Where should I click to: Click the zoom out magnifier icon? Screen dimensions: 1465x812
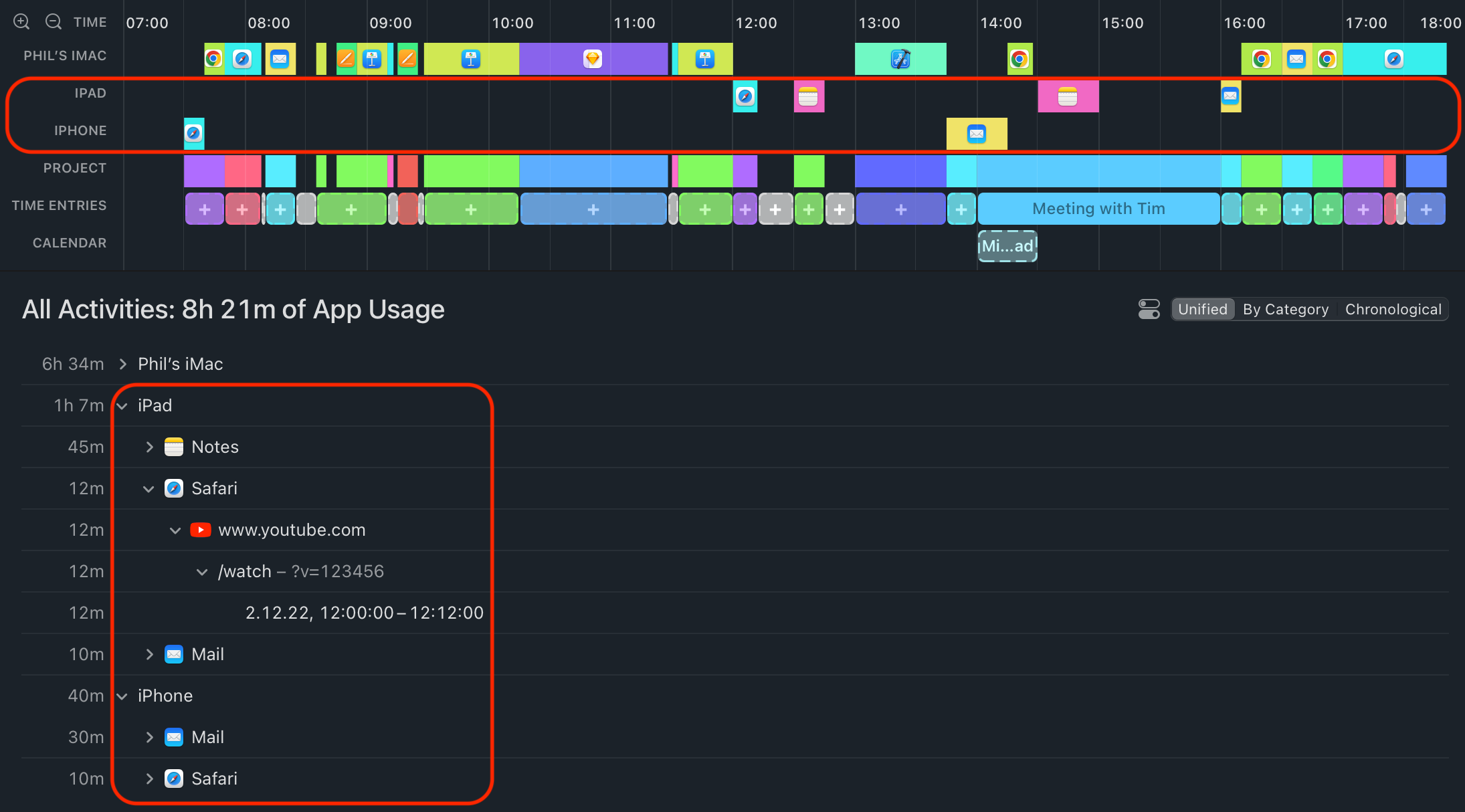[54, 21]
